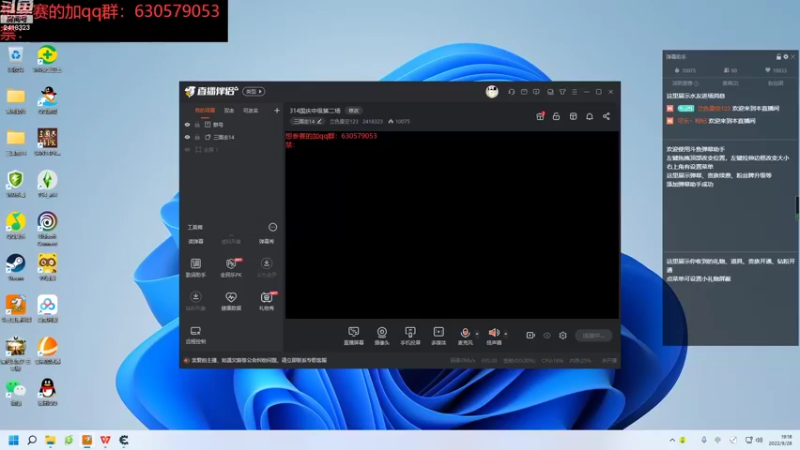Image resolution: width=800 pixels, height=450 pixels.
Task: Click the streamer avatar in the title bar
Action: [x=492, y=92]
